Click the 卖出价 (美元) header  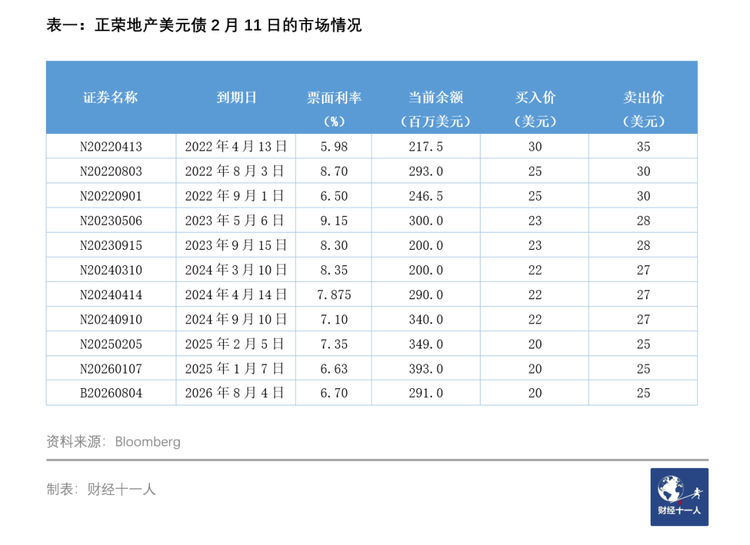[x=643, y=109]
